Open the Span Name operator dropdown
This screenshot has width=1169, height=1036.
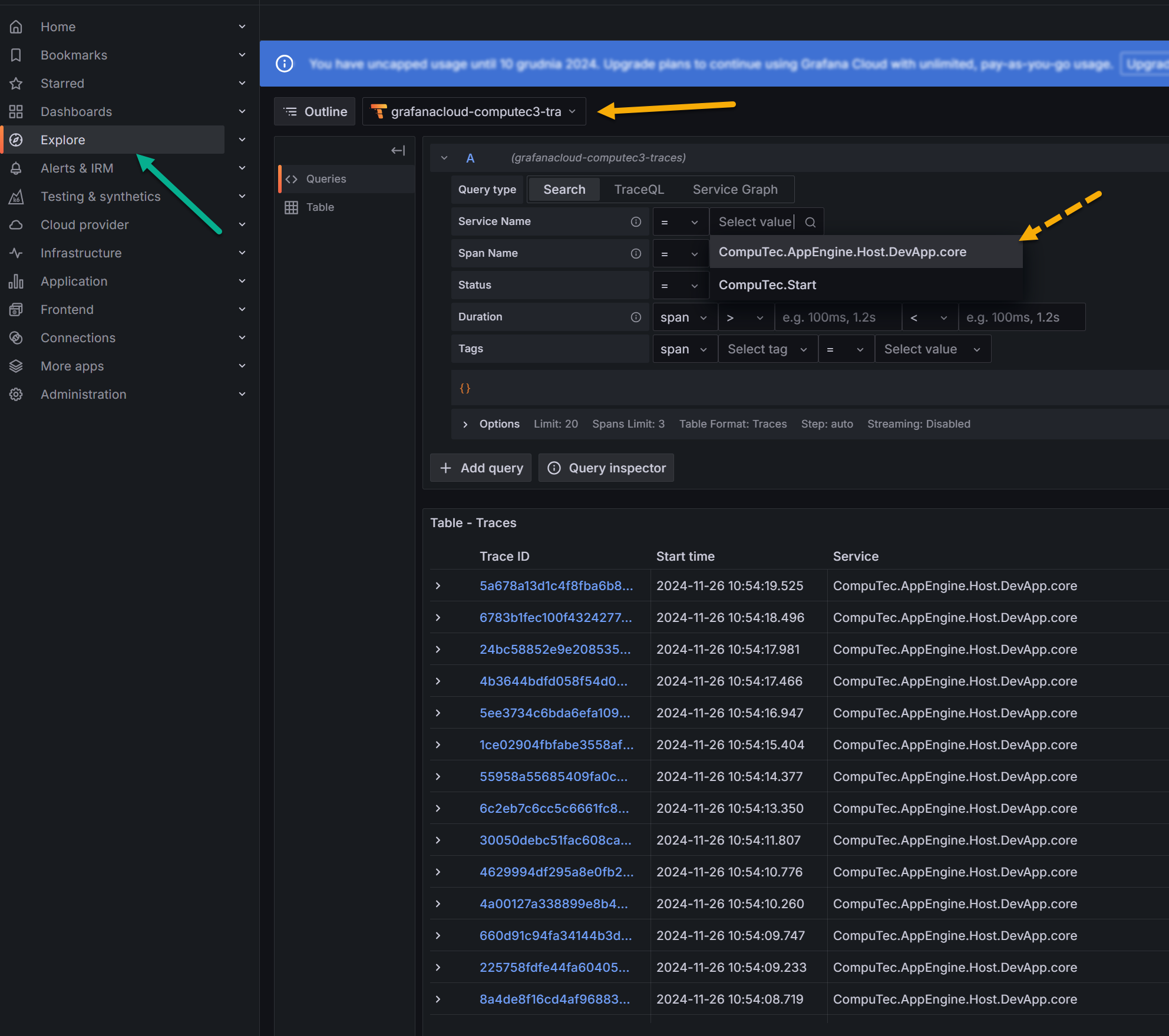pos(680,254)
